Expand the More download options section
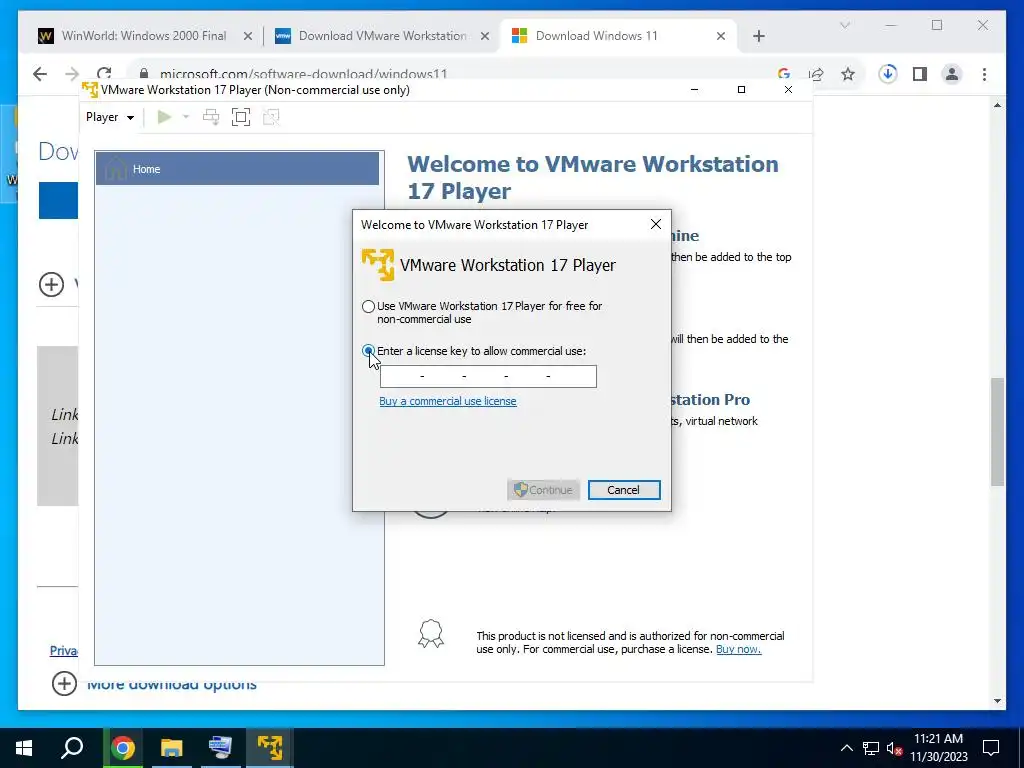1024x768 pixels. pyautogui.click(x=64, y=683)
